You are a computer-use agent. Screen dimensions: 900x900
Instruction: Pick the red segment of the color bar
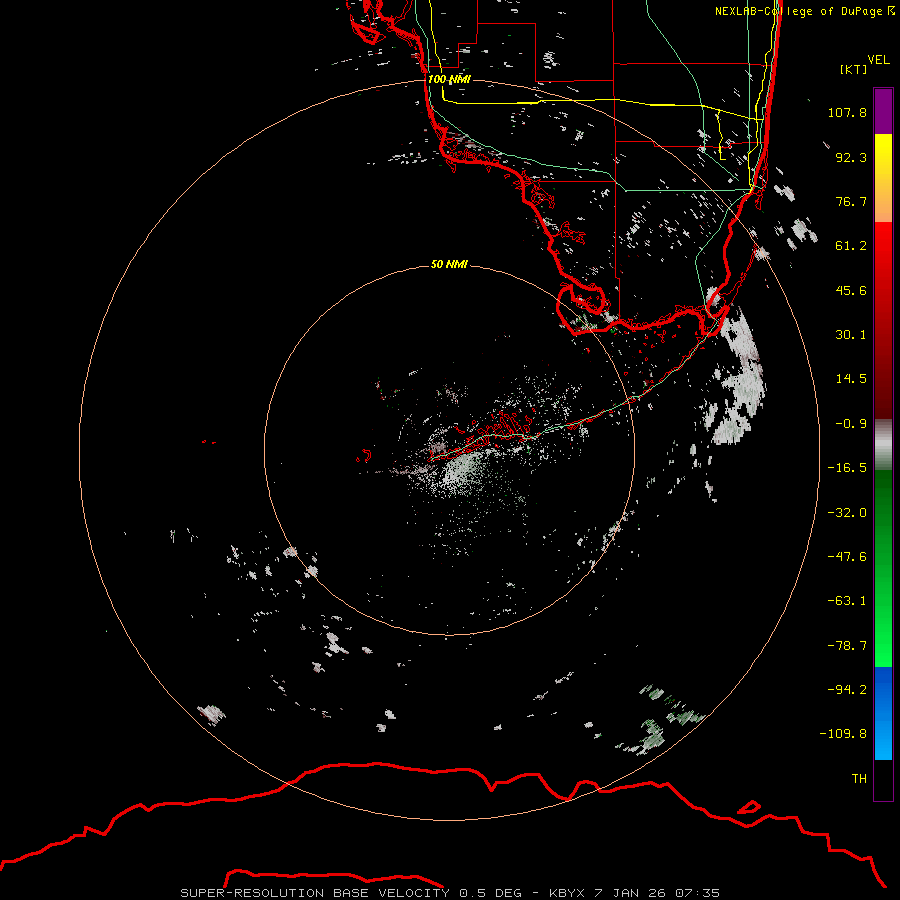(883, 320)
